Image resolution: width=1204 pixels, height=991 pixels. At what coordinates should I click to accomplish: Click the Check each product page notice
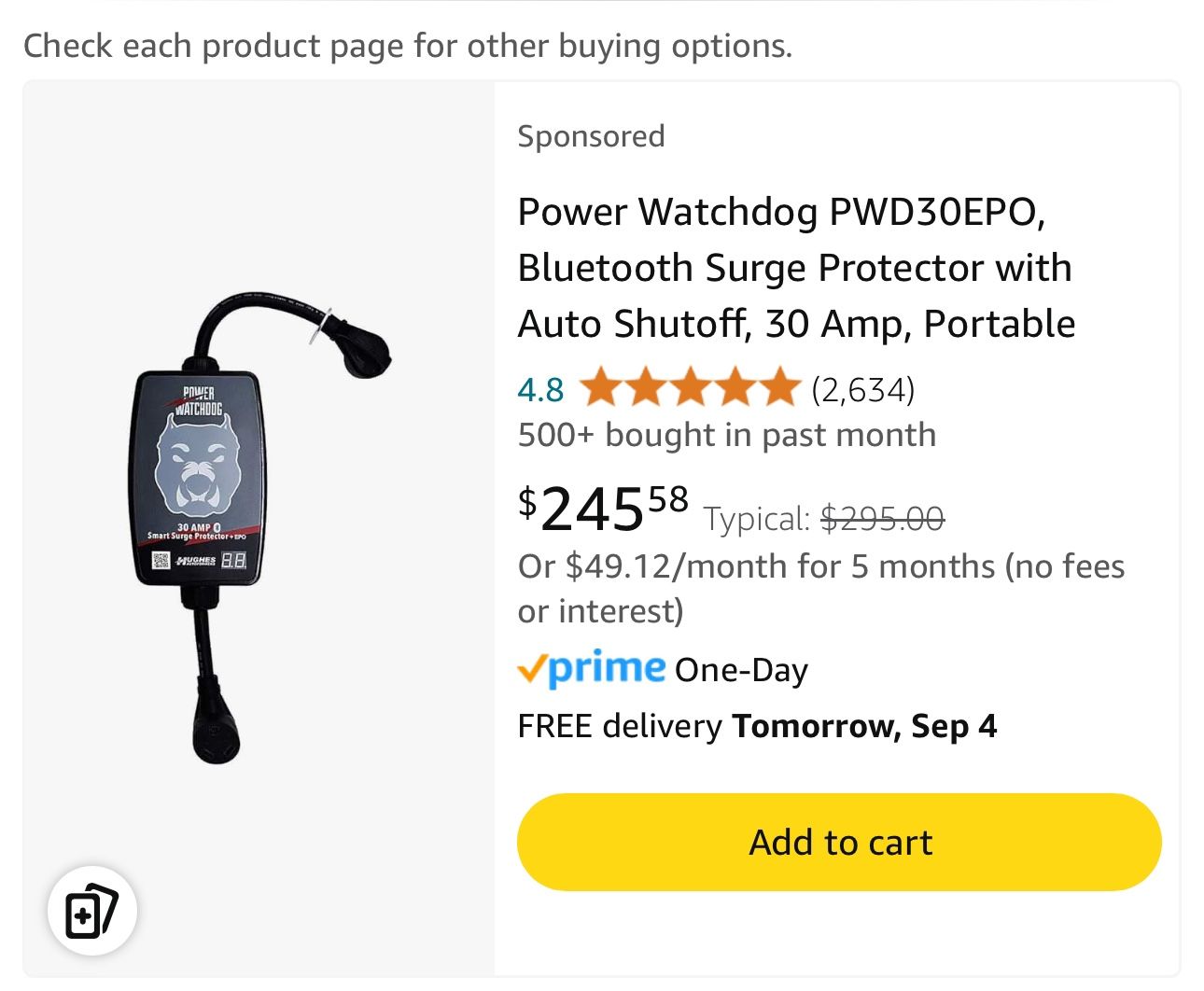click(407, 45)
